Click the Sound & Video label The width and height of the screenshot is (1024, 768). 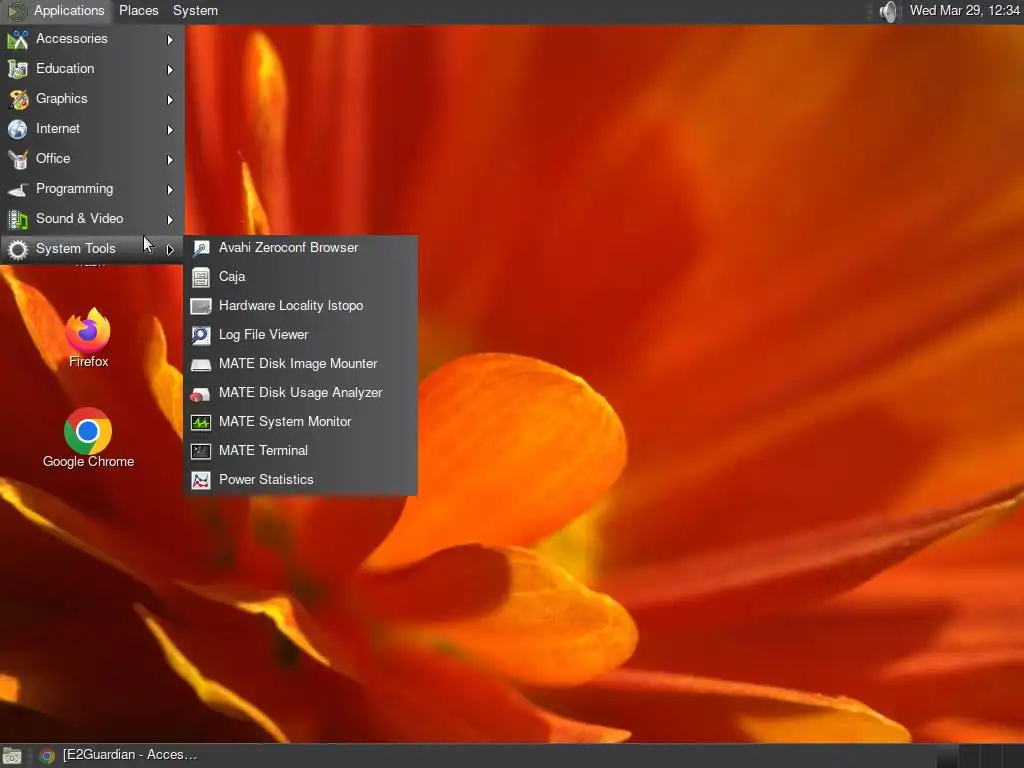(x=80, y=219)
